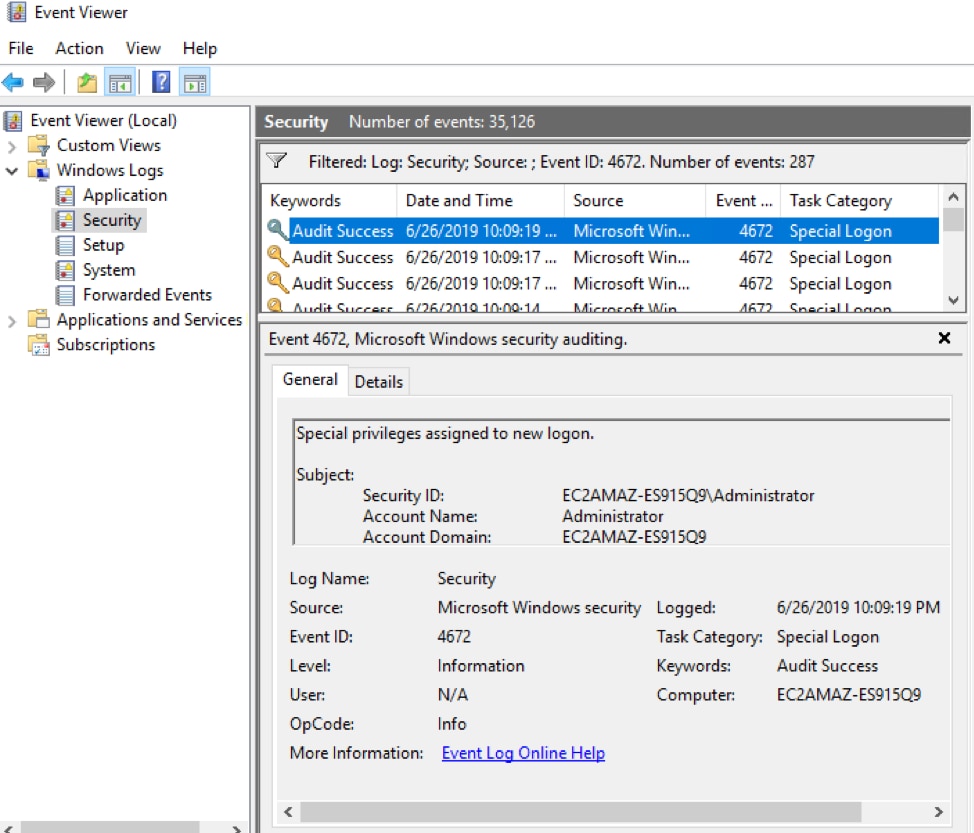The height and width of the screenshot is (833, 974).
Task: Open the blue Help toolbar icon
Action: [161, 82]
